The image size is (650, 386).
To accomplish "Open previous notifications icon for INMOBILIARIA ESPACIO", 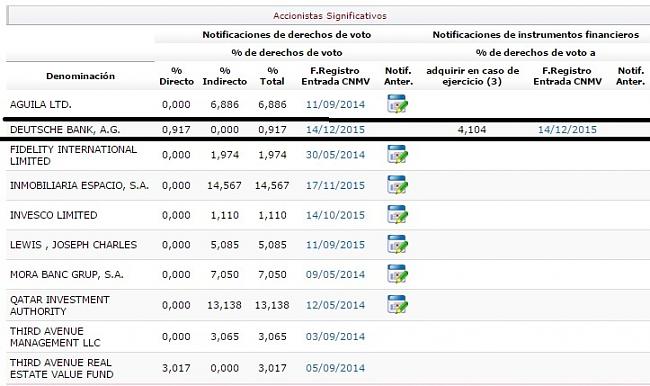I will pyautogui.click(x=397, y=185).
